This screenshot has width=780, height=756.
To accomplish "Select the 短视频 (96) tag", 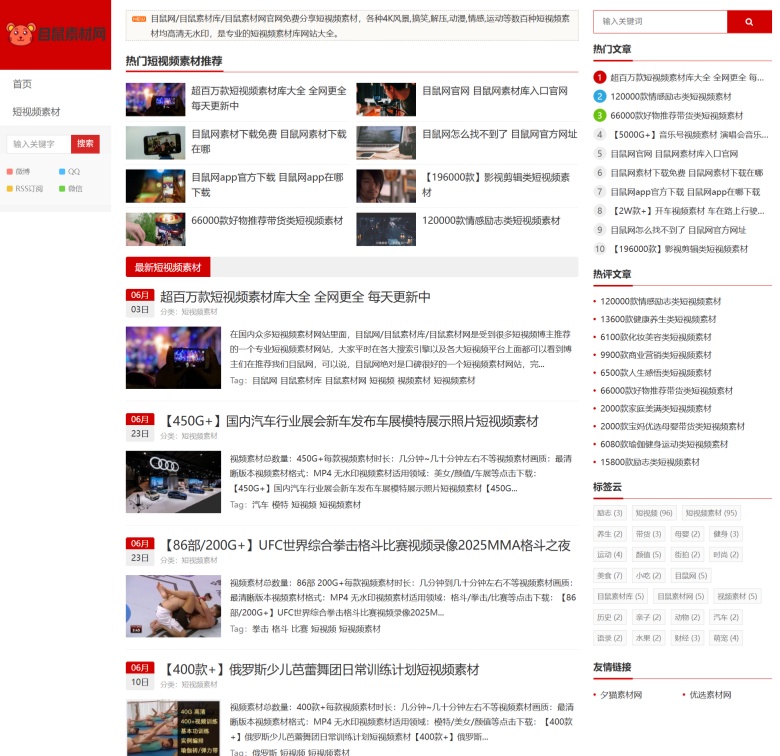I will coord(654,513).
